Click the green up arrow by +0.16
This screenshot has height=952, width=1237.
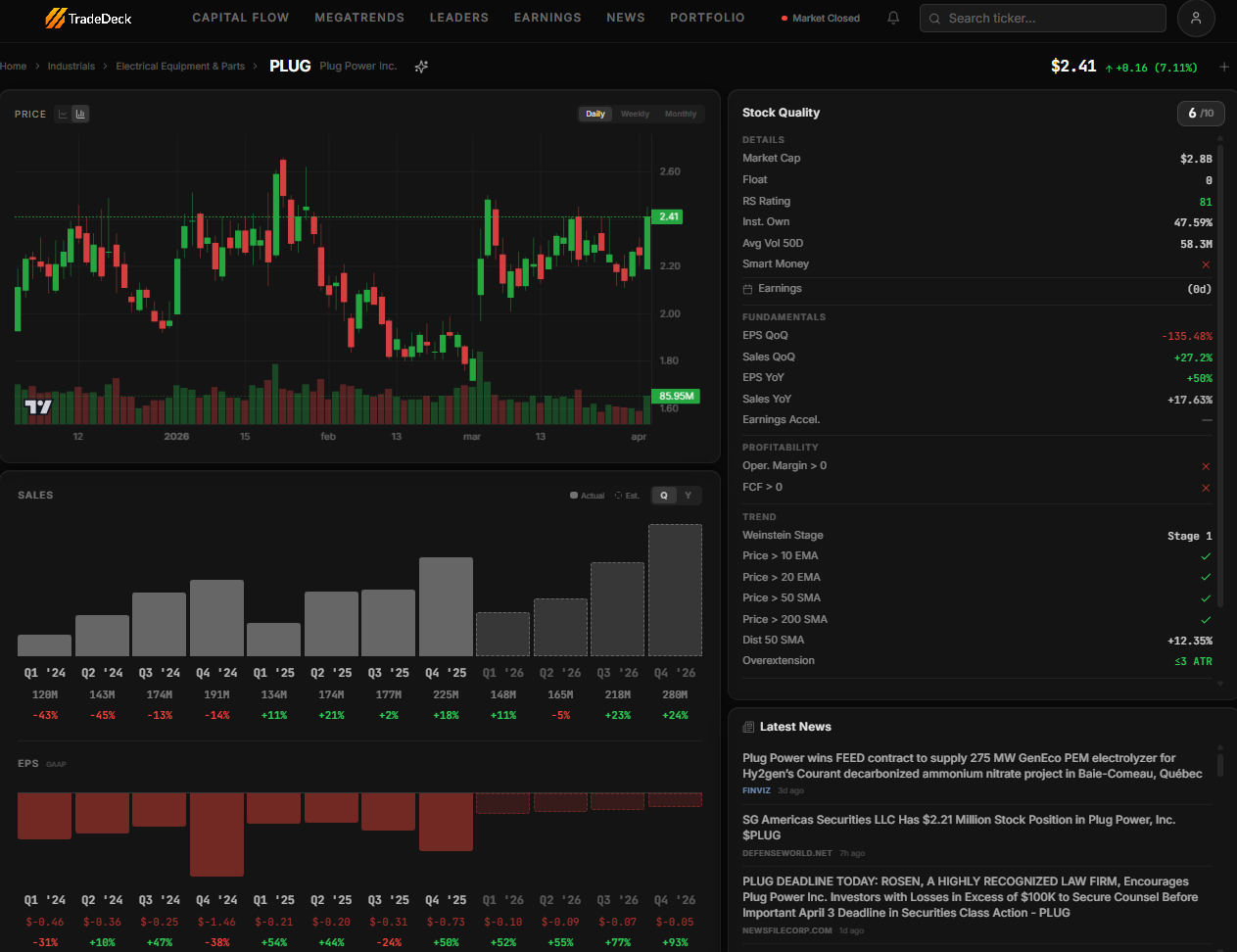tap(1109, 69)
